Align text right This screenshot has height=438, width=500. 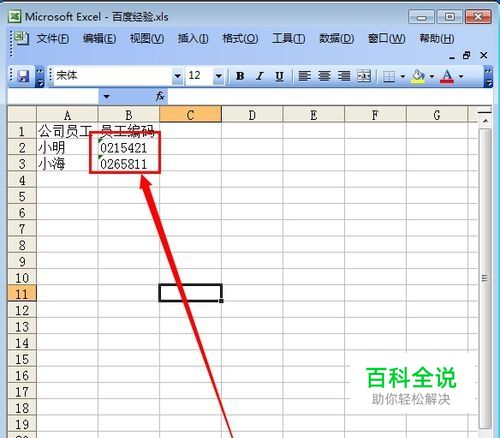pyautogui.click(x=344, y=76)
